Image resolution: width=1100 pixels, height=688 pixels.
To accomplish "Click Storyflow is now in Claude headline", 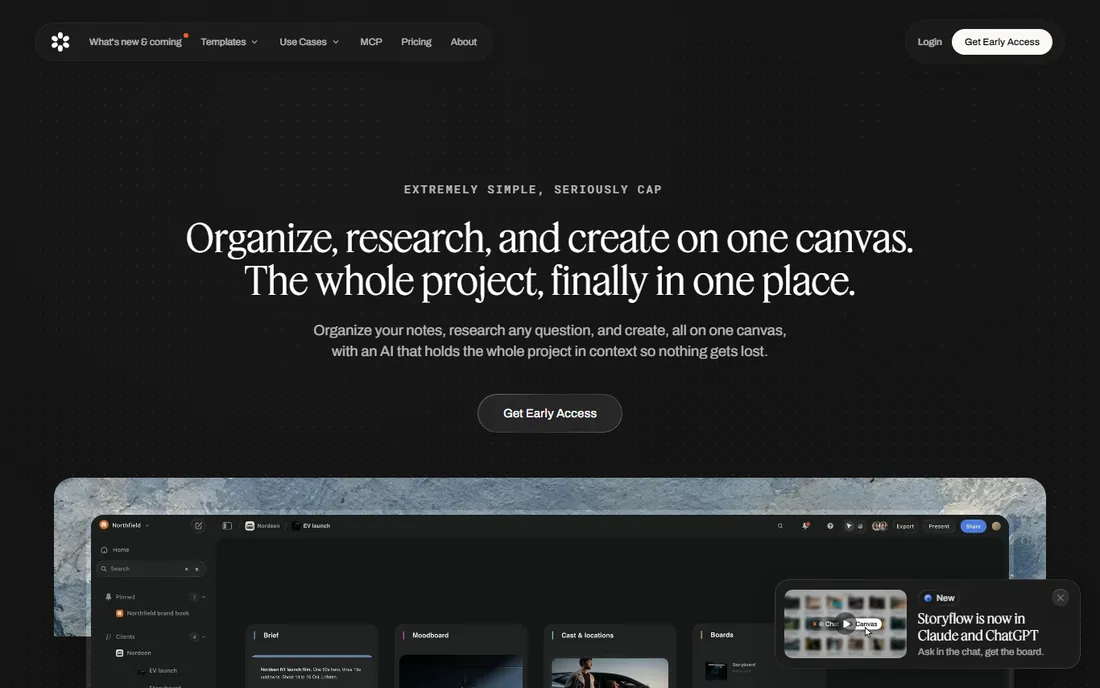I will click(978, 627).
